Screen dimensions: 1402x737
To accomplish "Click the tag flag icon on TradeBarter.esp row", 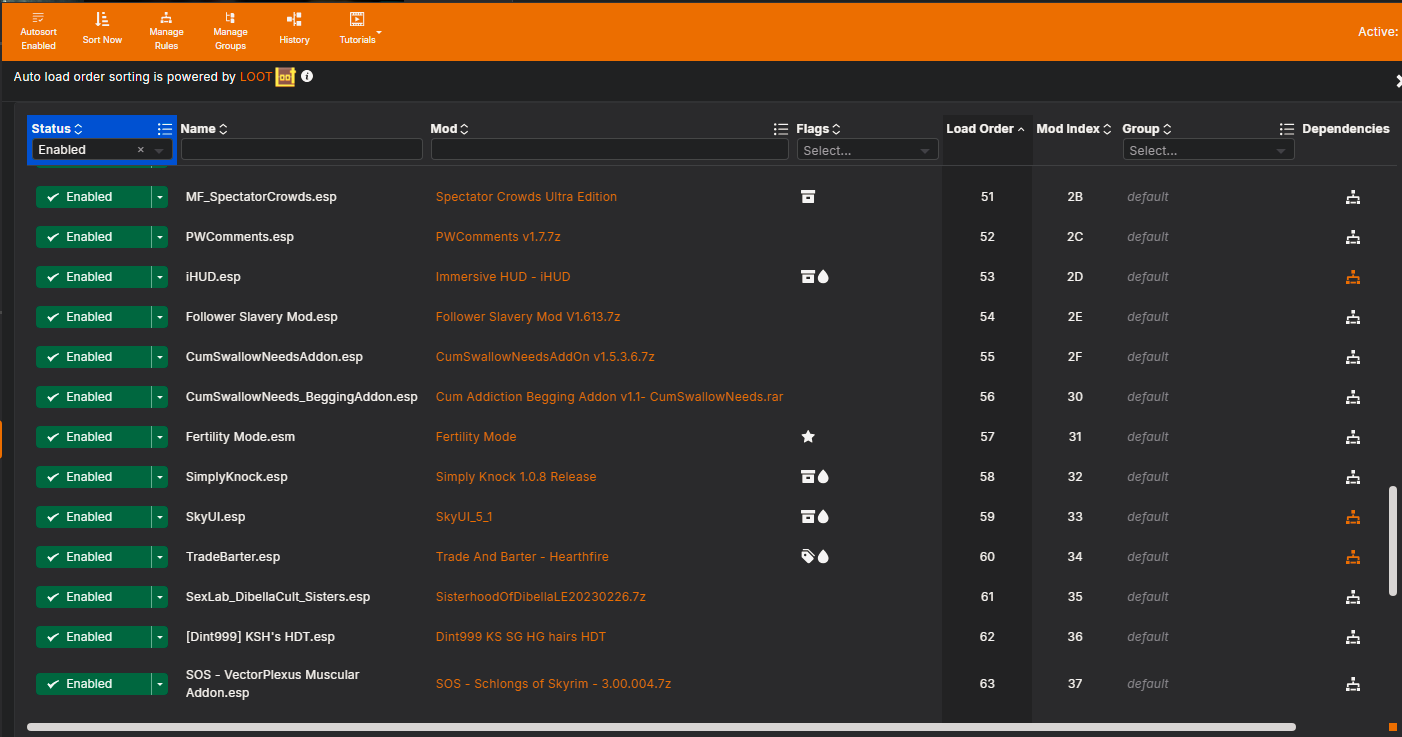I will [808, 557].
